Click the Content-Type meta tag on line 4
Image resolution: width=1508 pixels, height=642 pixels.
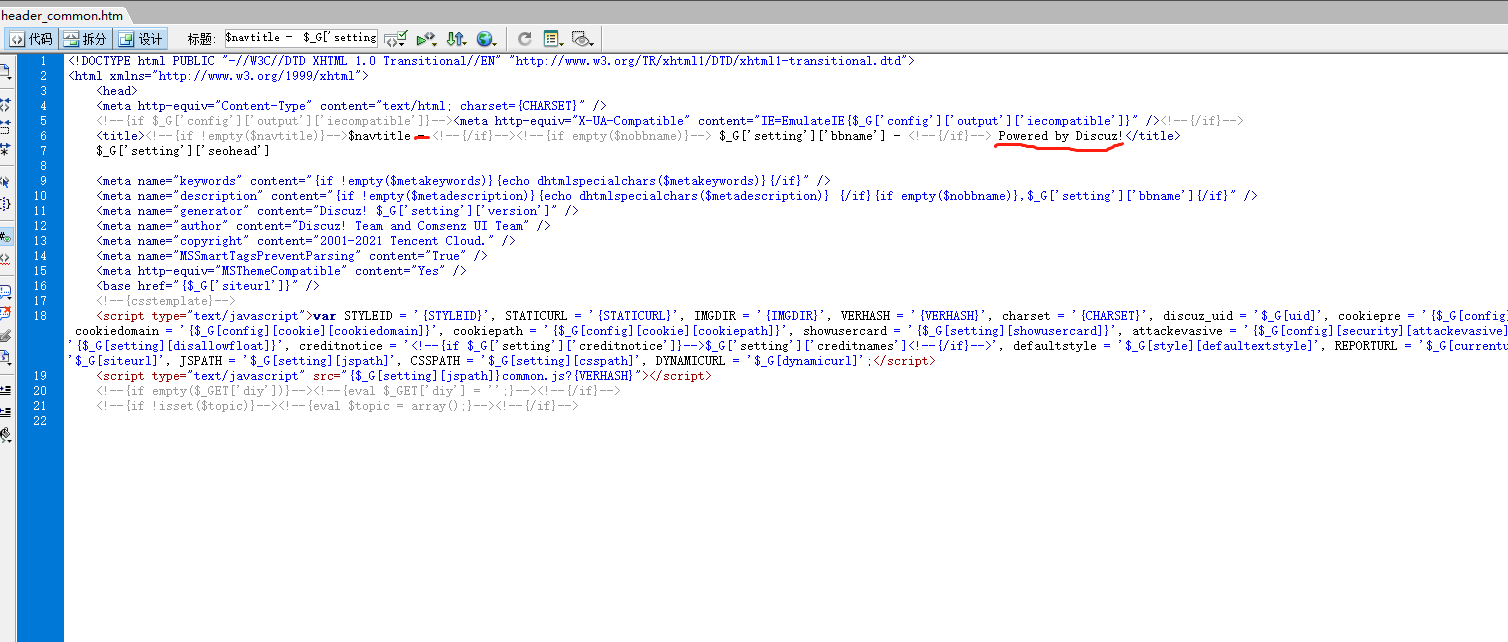(351, 106)
